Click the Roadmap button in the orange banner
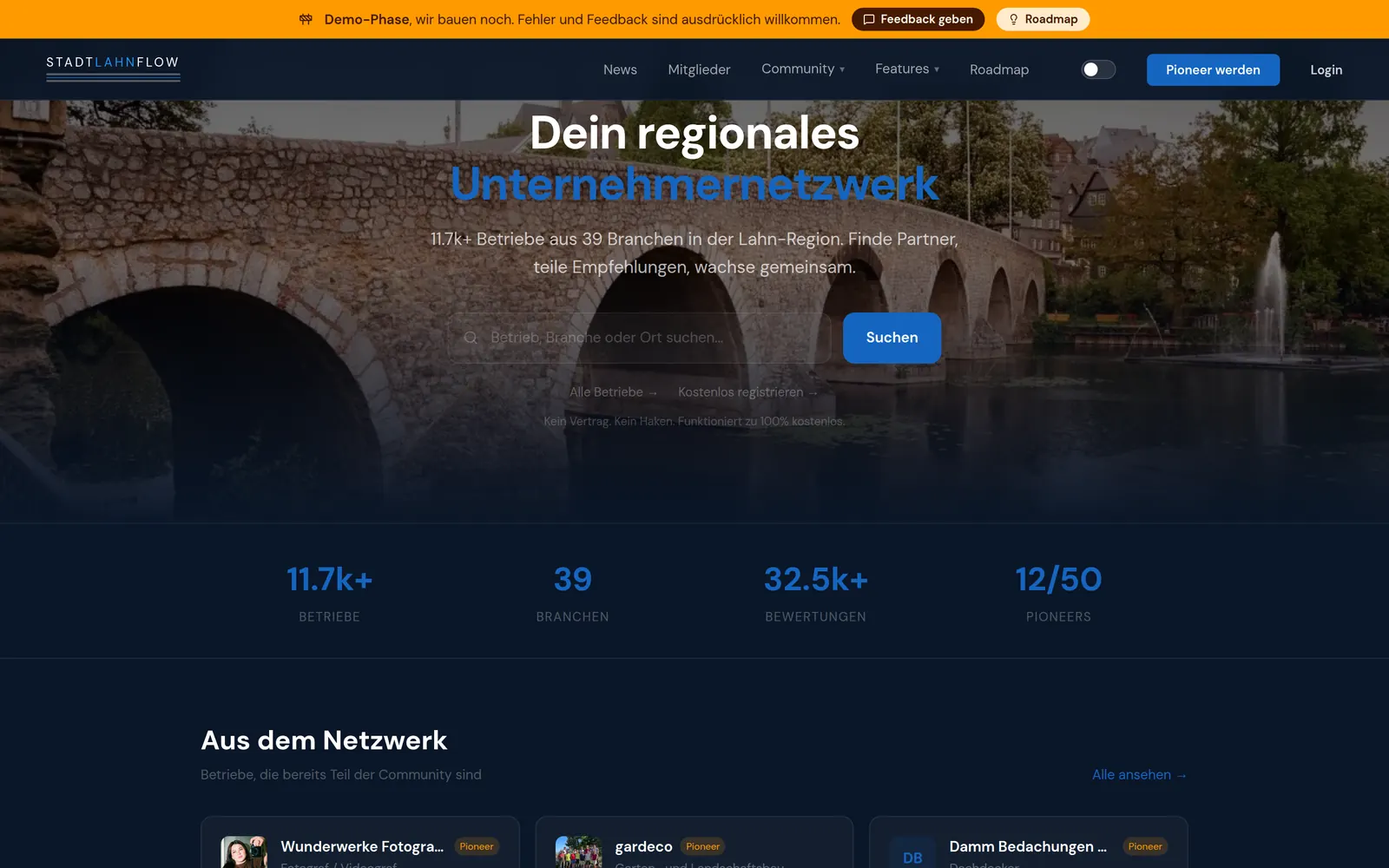Screen dimensions: 1389x868 pos(1043,19)
